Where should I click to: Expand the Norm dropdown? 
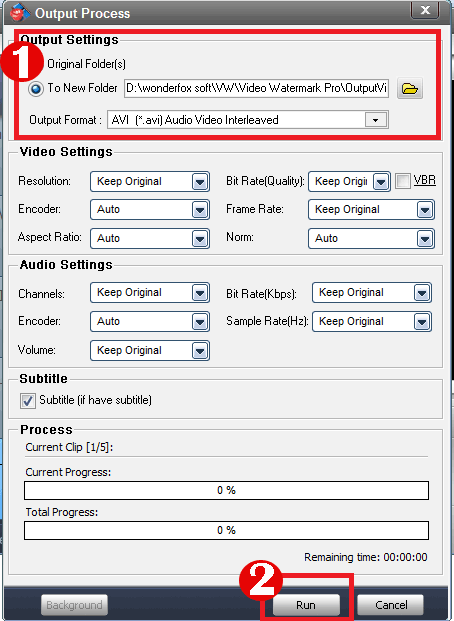pyautogui.click(x=371, y=238)
